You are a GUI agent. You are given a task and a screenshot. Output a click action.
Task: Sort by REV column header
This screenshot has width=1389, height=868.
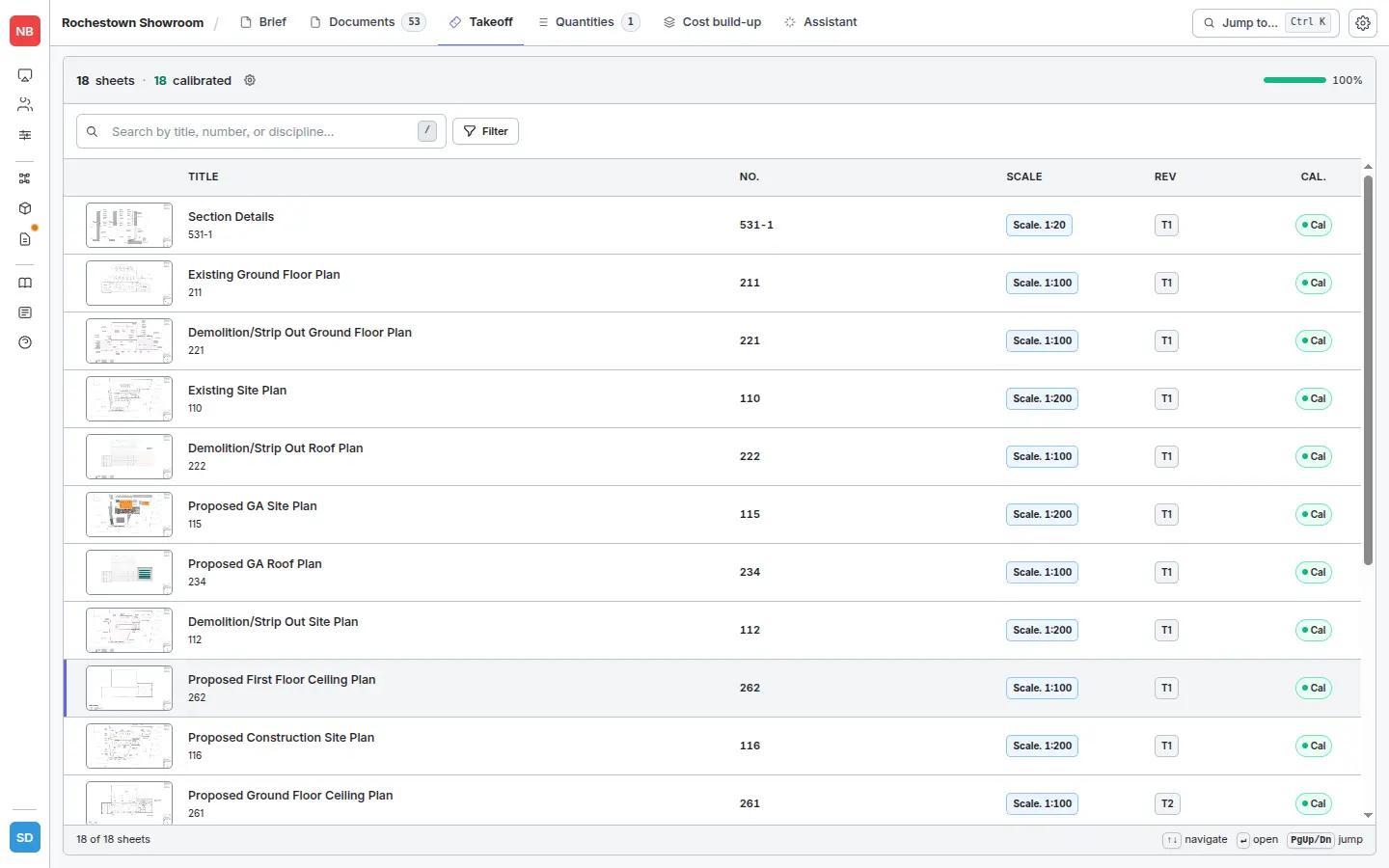click(1165, 176)
